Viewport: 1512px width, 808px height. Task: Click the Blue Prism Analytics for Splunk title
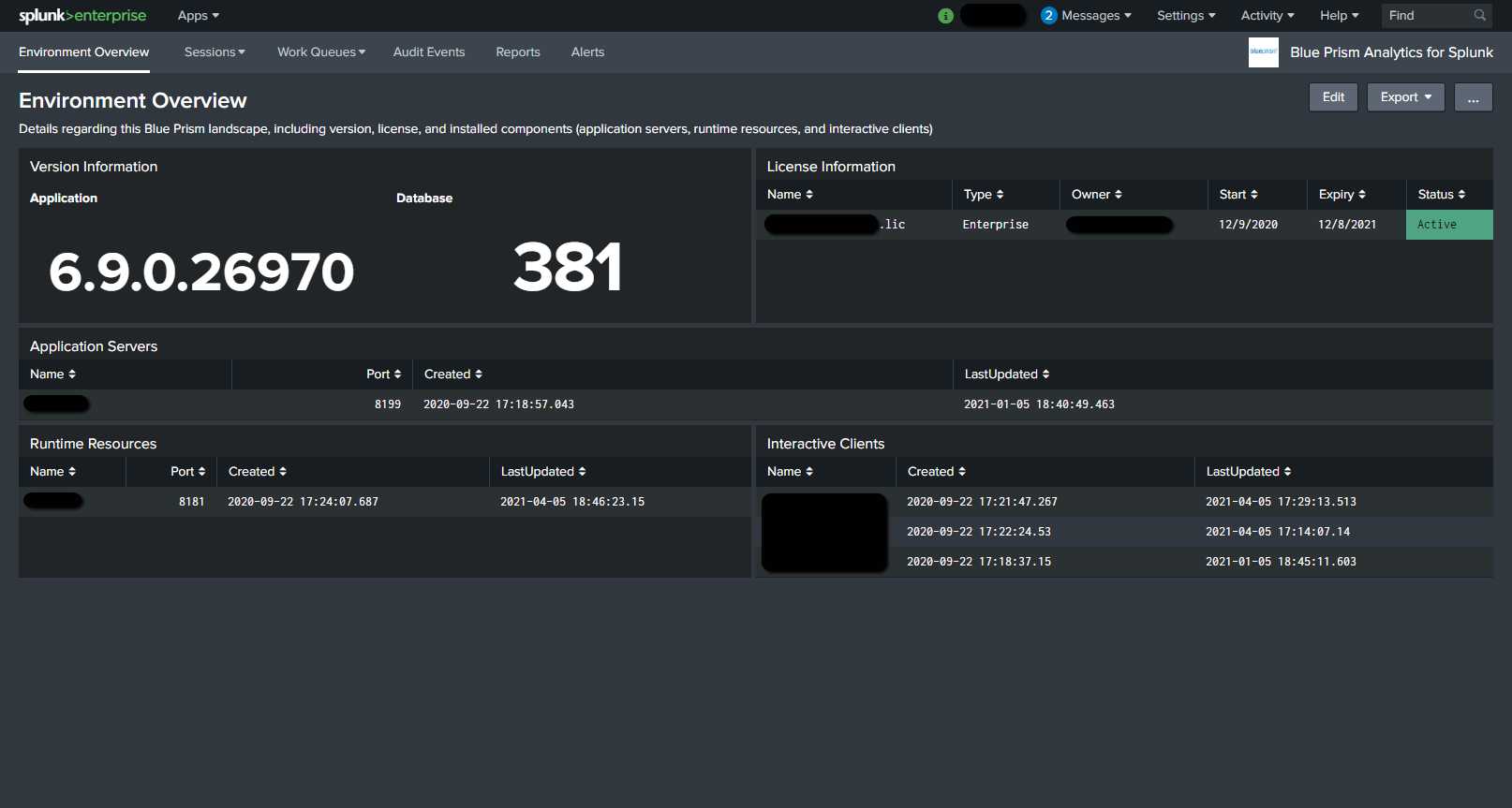pyautogui.click(x=1391, y=52)
